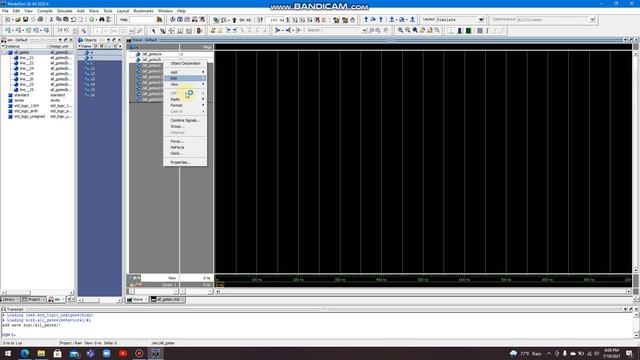Image resolution: width=640 pixels, height=360 pixels.
Task: Open the ModelSim app in the taskbar
Action: click(156, 353)
